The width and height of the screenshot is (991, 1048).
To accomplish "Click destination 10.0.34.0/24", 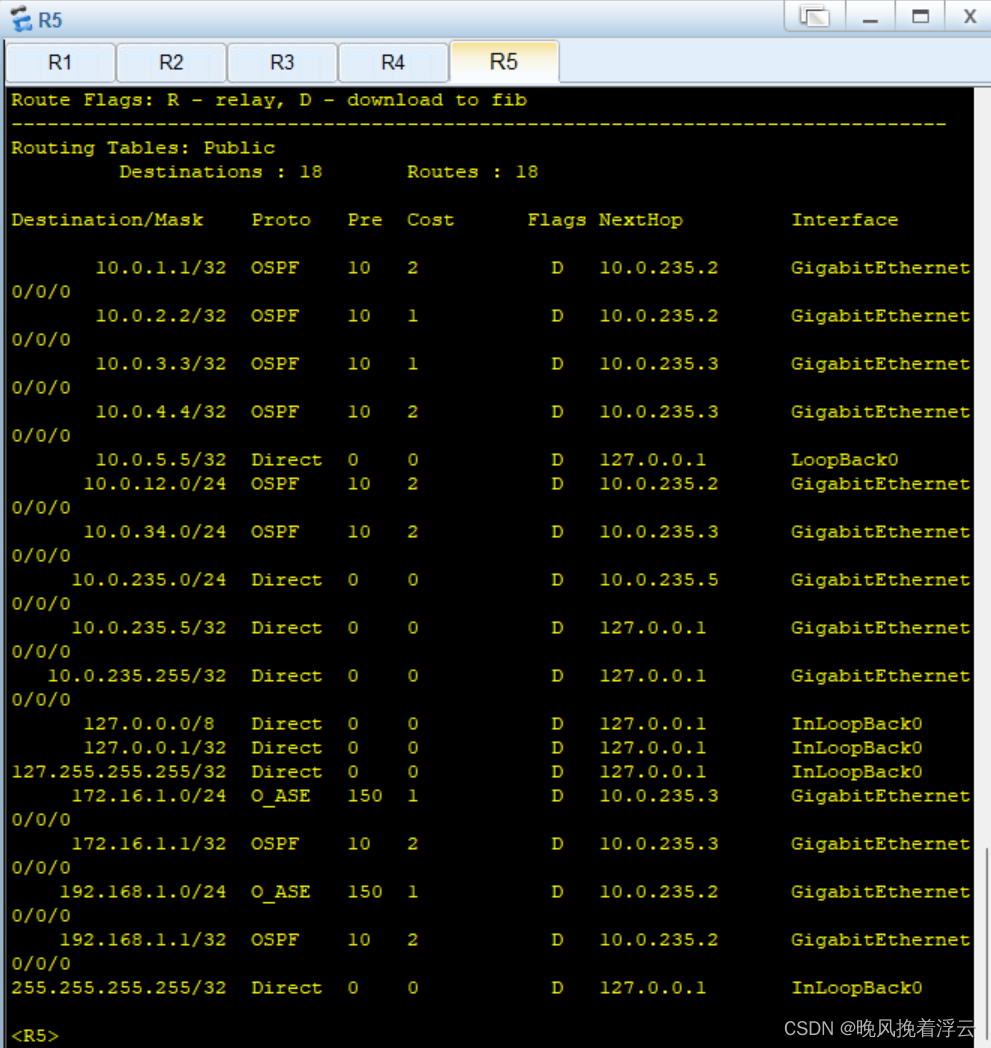I will 155,531.
